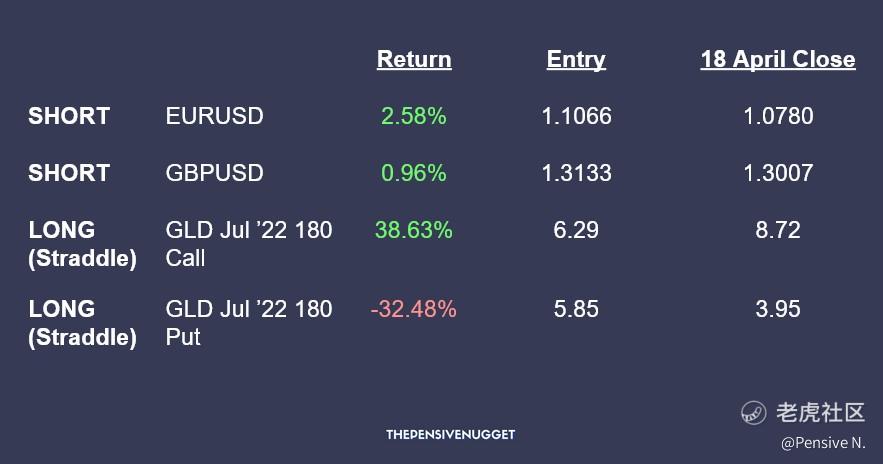Click the first SHORT position label
This screenshot has height=464, width=883.
click(x=69, y=116)
